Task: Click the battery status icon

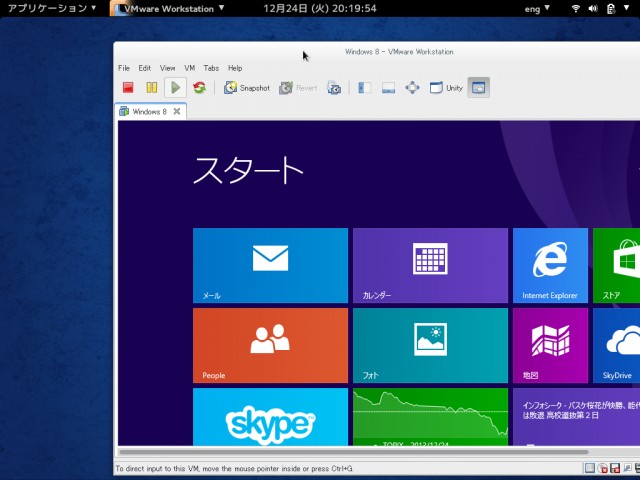Action: pos(611,9)
